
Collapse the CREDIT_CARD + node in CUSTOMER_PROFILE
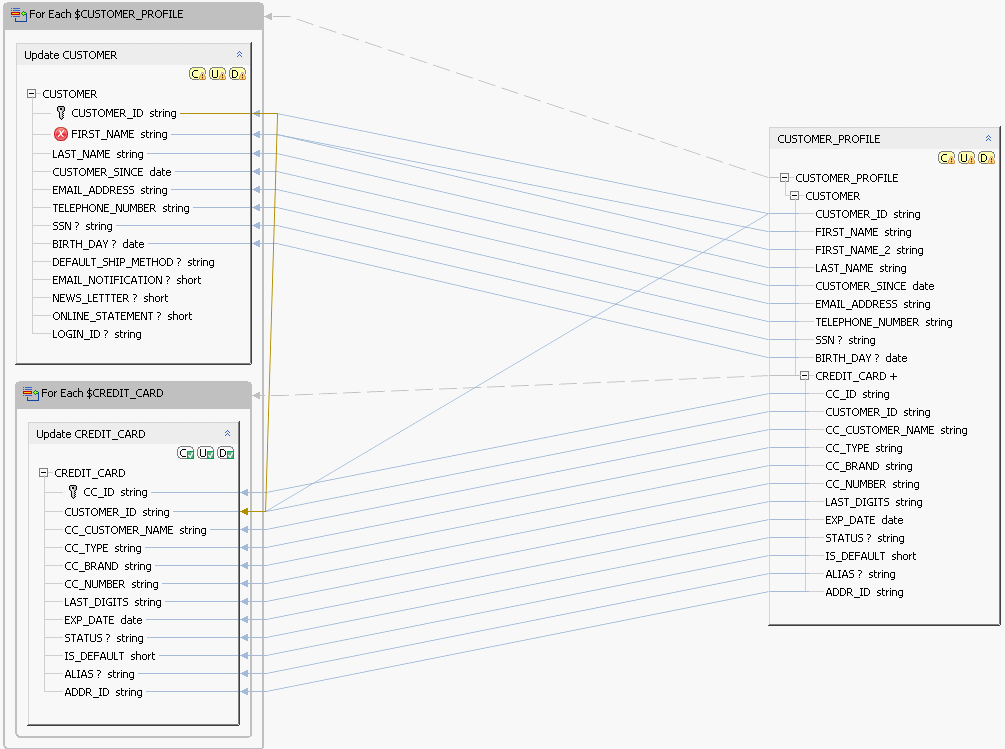click(804, 376)
